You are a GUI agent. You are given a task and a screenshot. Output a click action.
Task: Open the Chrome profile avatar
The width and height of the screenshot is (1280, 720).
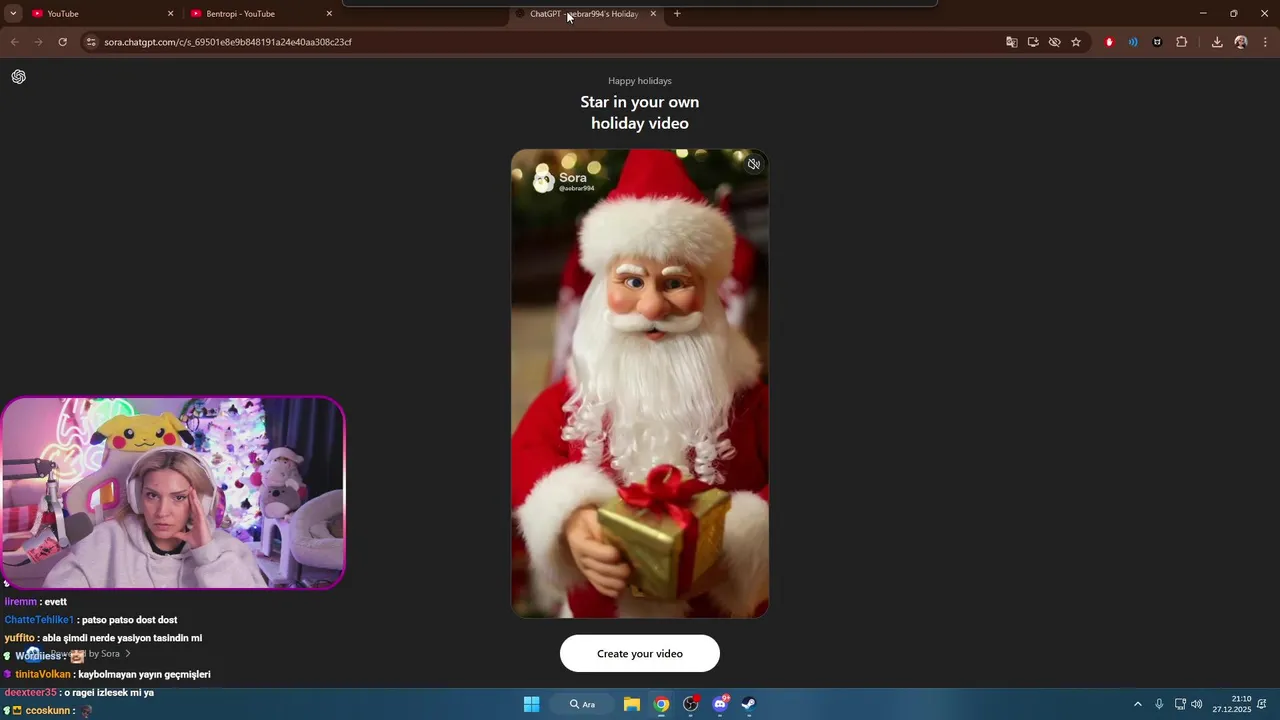(x=1241, y=42)
